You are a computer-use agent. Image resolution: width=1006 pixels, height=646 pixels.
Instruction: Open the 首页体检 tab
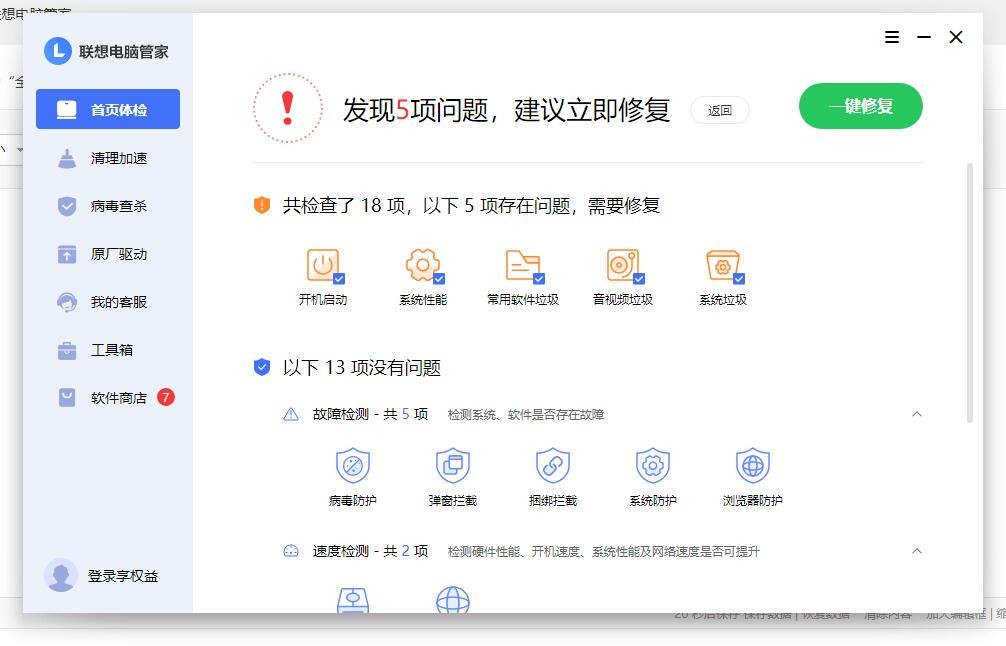pos(108,109)
